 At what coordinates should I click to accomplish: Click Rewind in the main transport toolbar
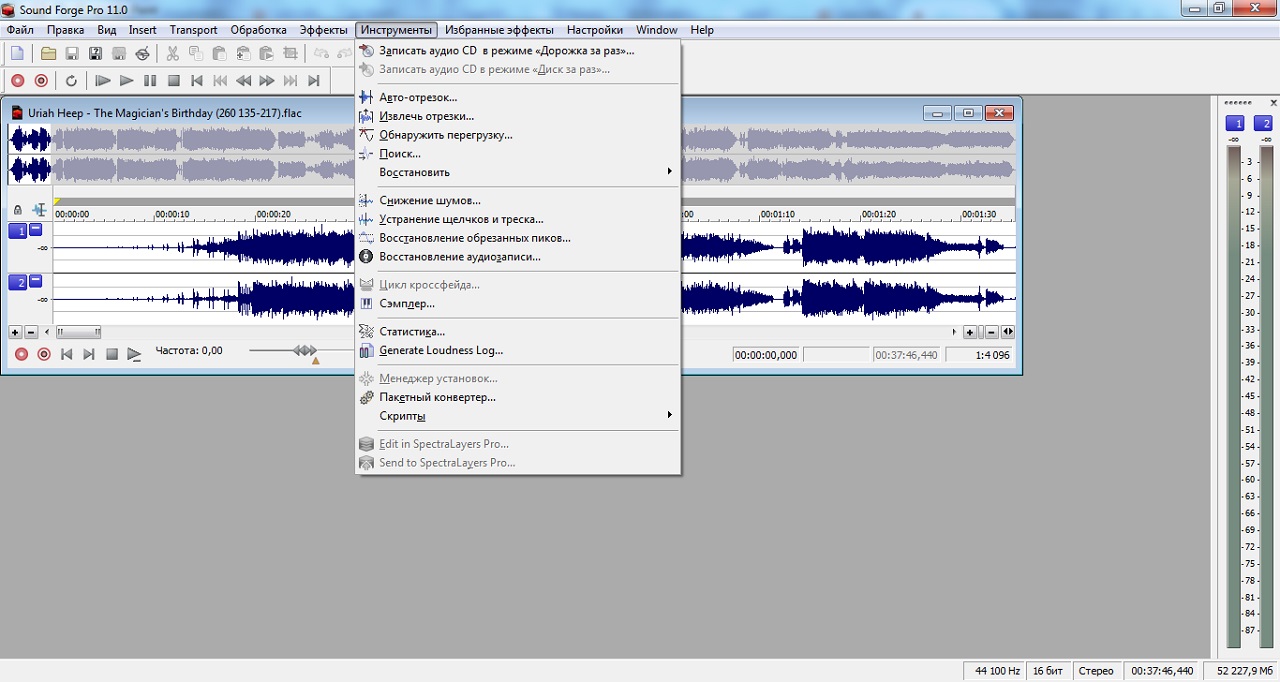(x=243, y=81)
